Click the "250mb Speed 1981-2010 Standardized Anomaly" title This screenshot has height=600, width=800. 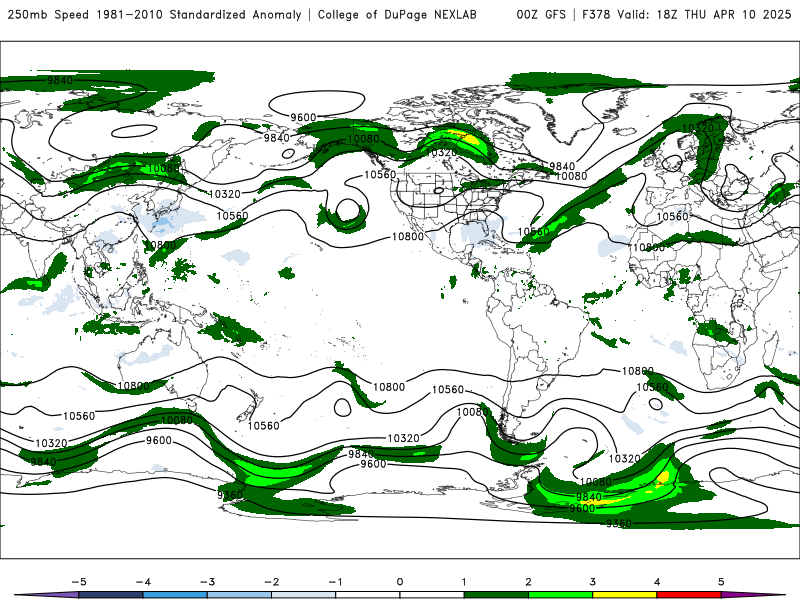tap(155, 14)
